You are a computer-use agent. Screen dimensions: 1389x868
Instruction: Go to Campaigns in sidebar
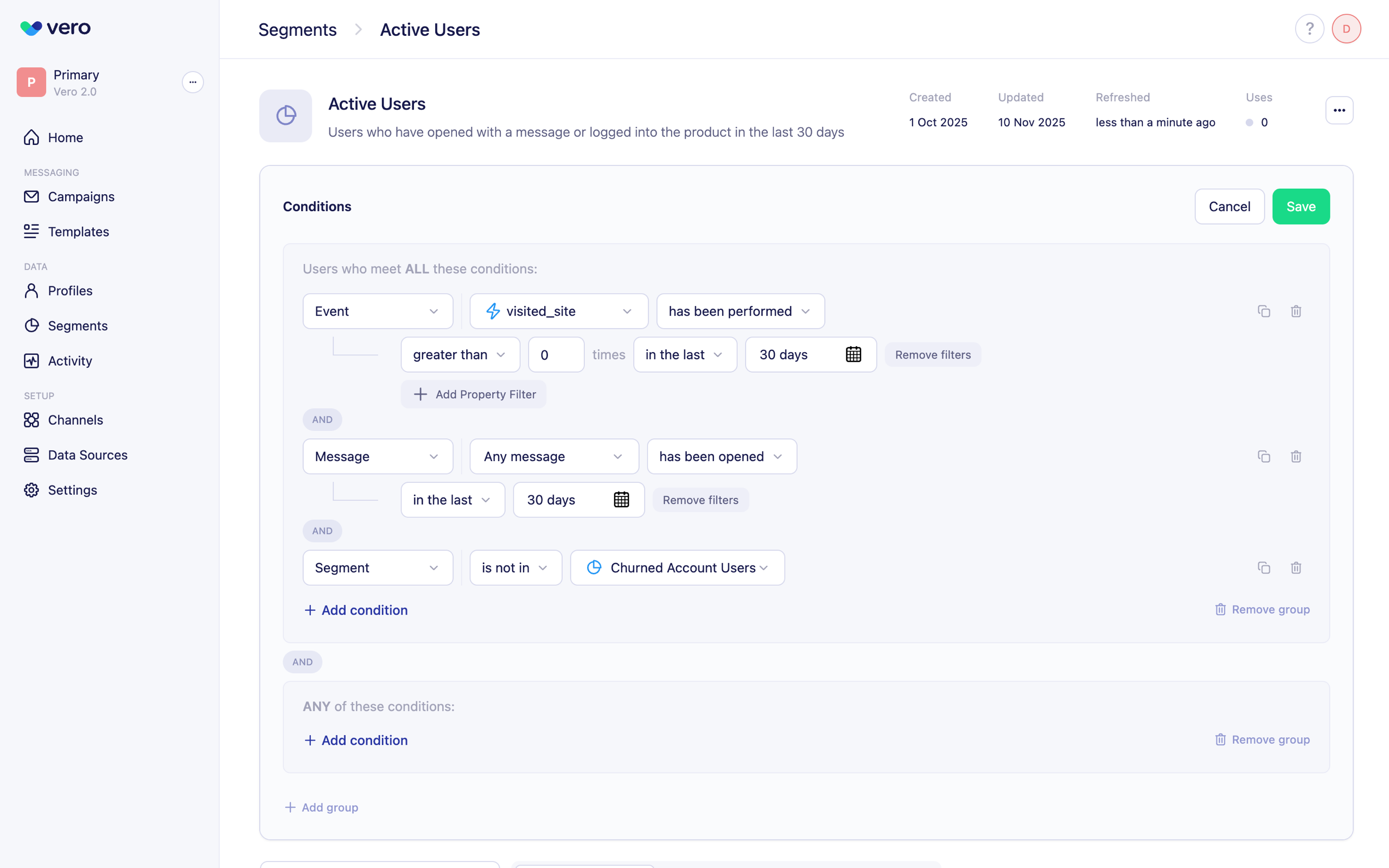pyautogui.click(x=81, y=197)
